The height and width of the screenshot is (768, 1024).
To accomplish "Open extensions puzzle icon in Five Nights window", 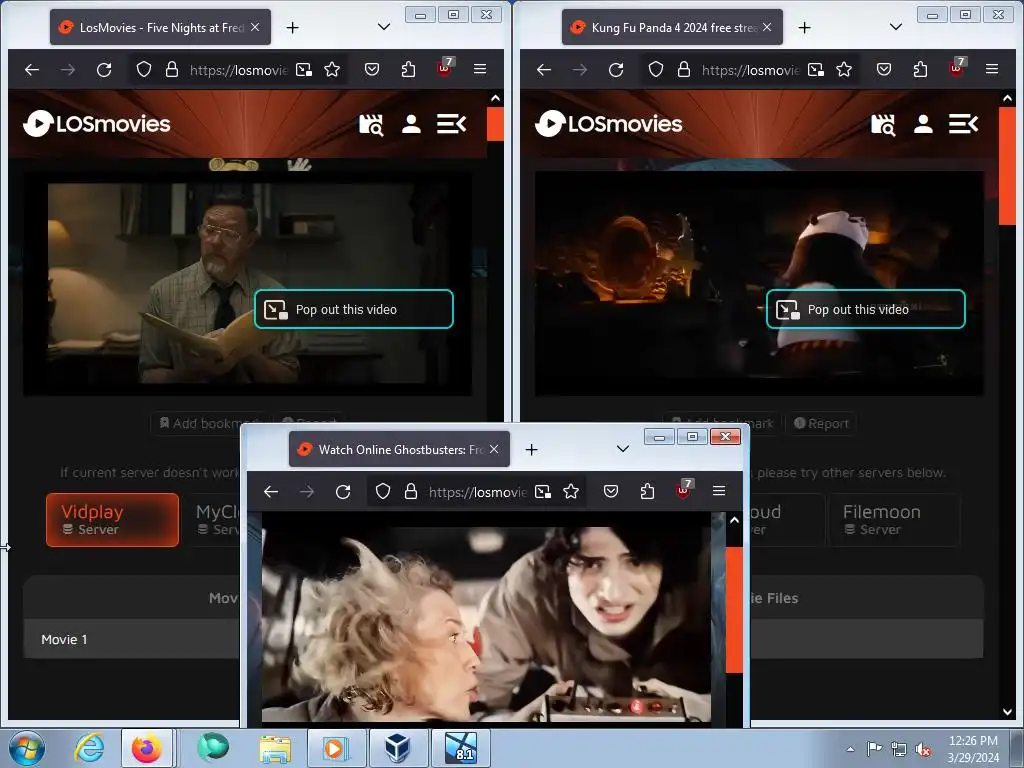I will (x=408, y=69).
